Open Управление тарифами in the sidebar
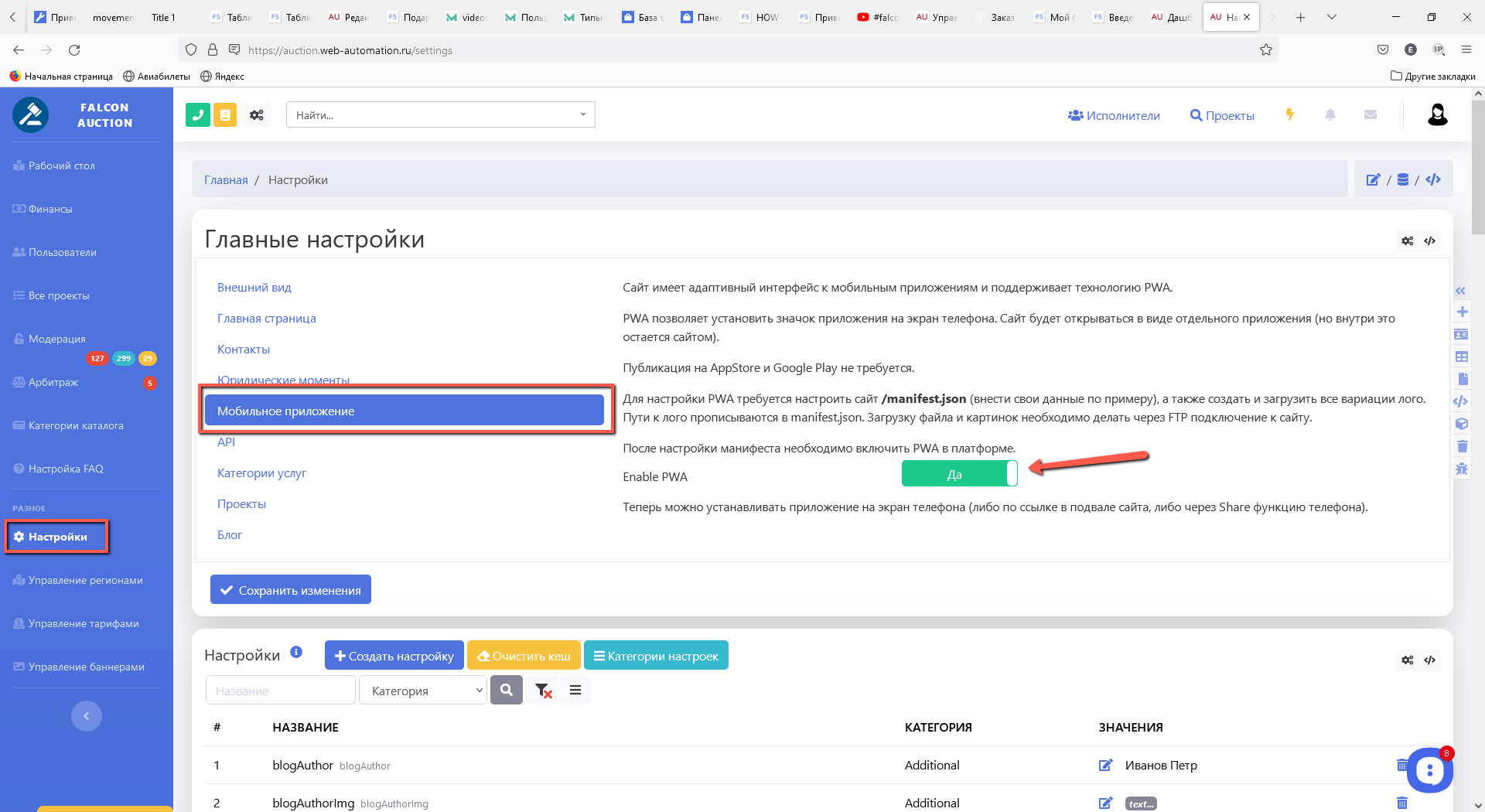 tap(84, 623)
